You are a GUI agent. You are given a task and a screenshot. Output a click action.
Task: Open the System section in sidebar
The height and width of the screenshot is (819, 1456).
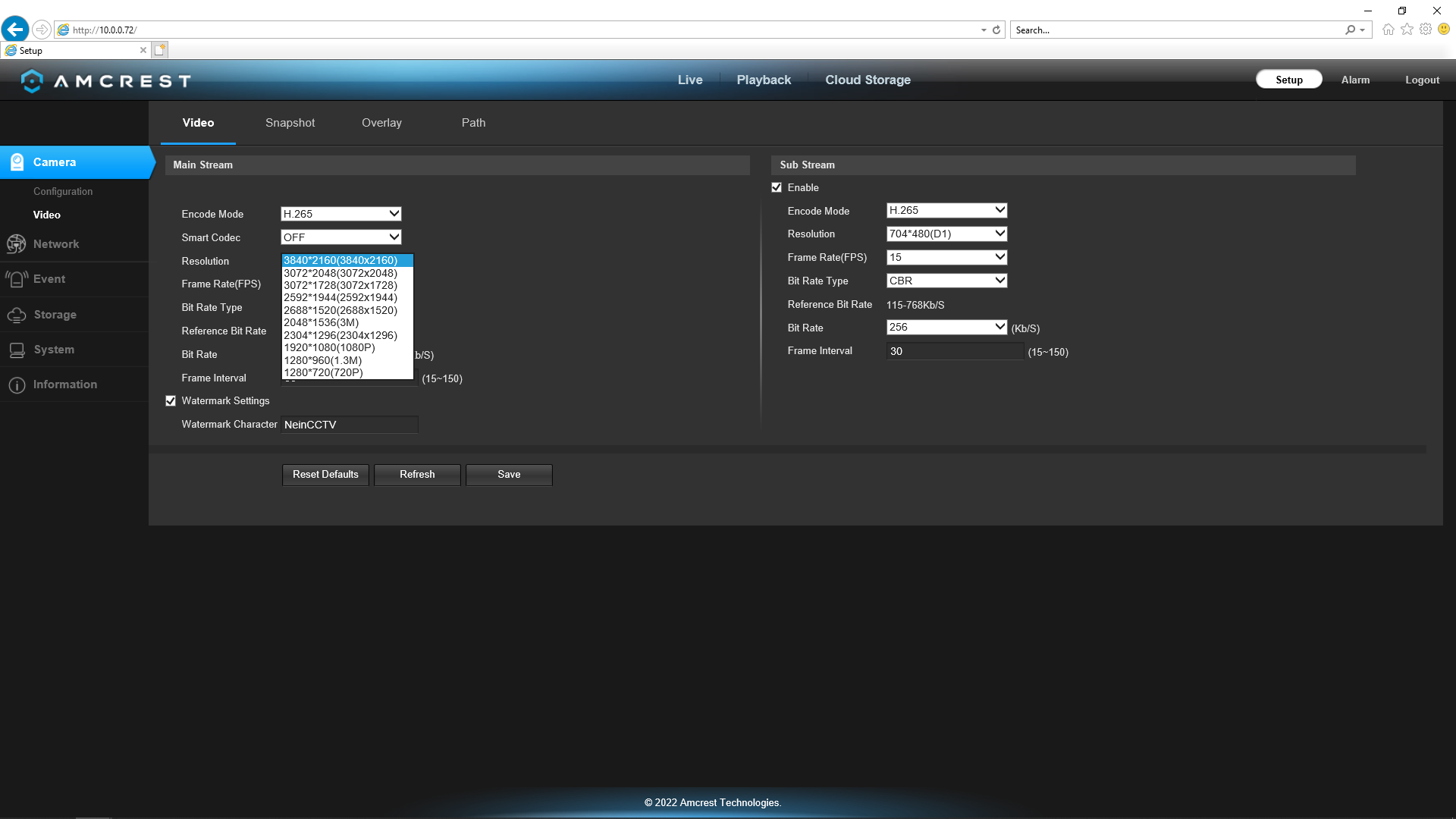coord(74,350)
